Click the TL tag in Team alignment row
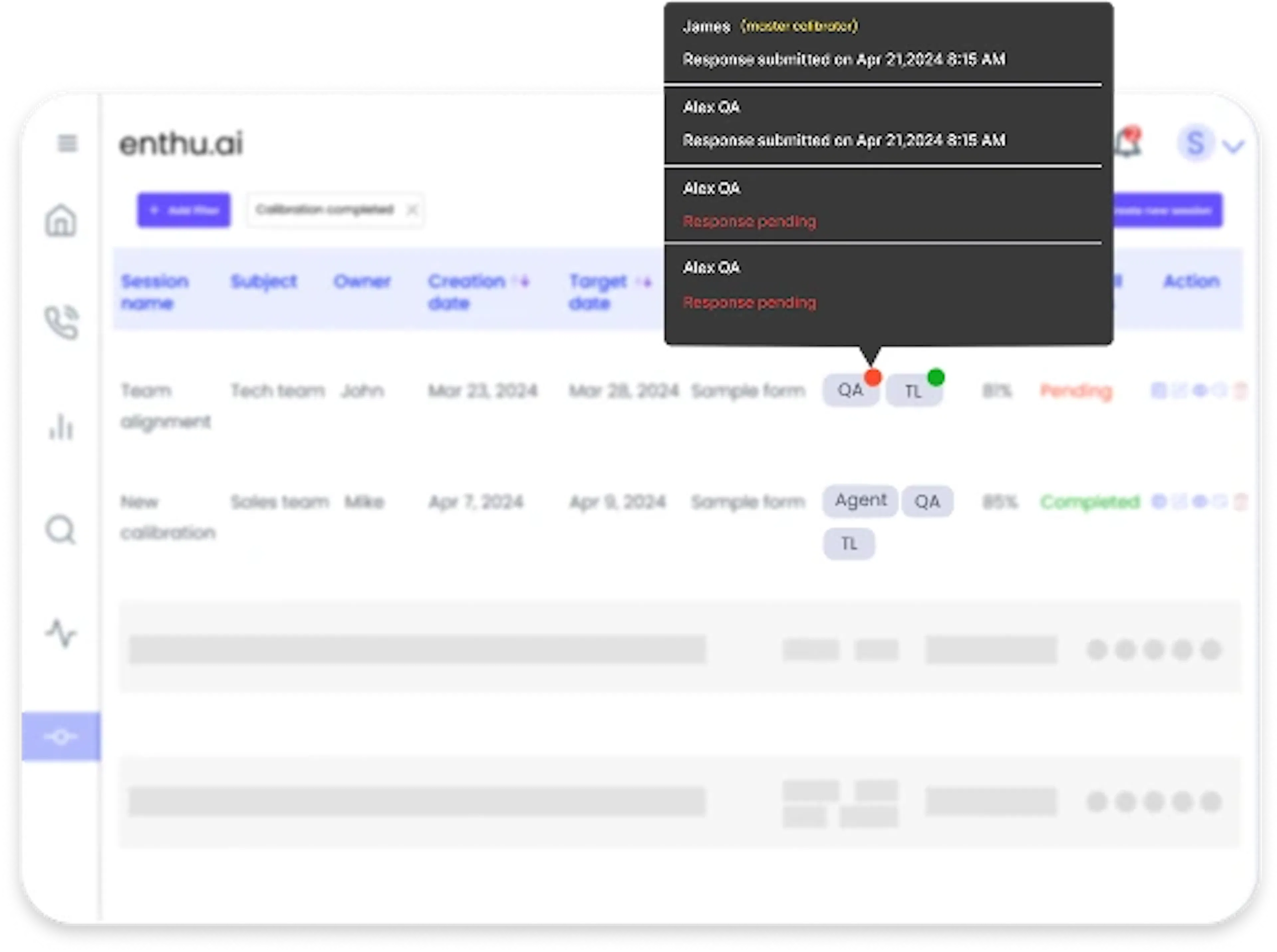1277x952 pixels. click(914, 391)
